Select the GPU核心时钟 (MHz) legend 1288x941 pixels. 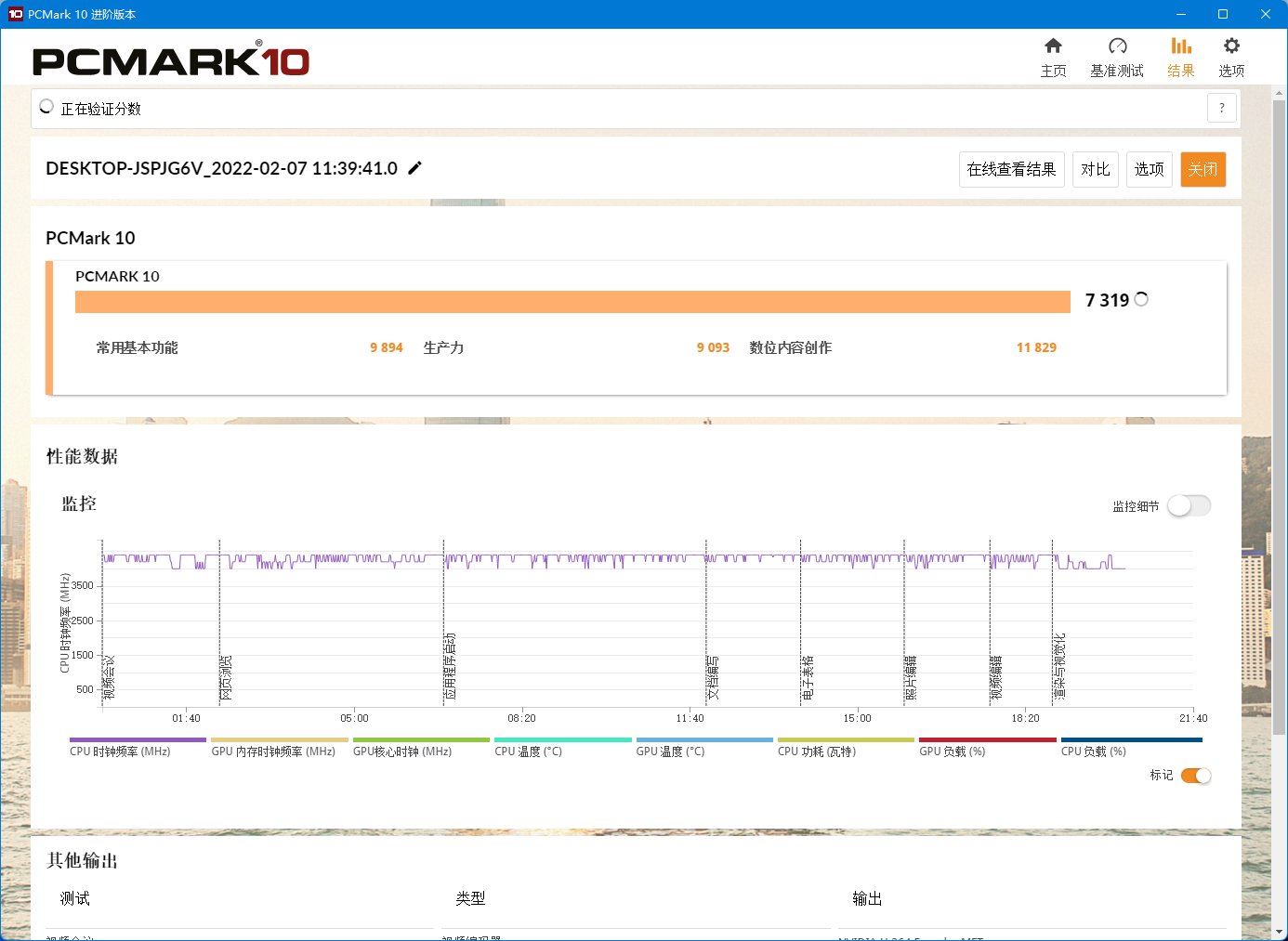pyautogui.click(x=421, y=748)
